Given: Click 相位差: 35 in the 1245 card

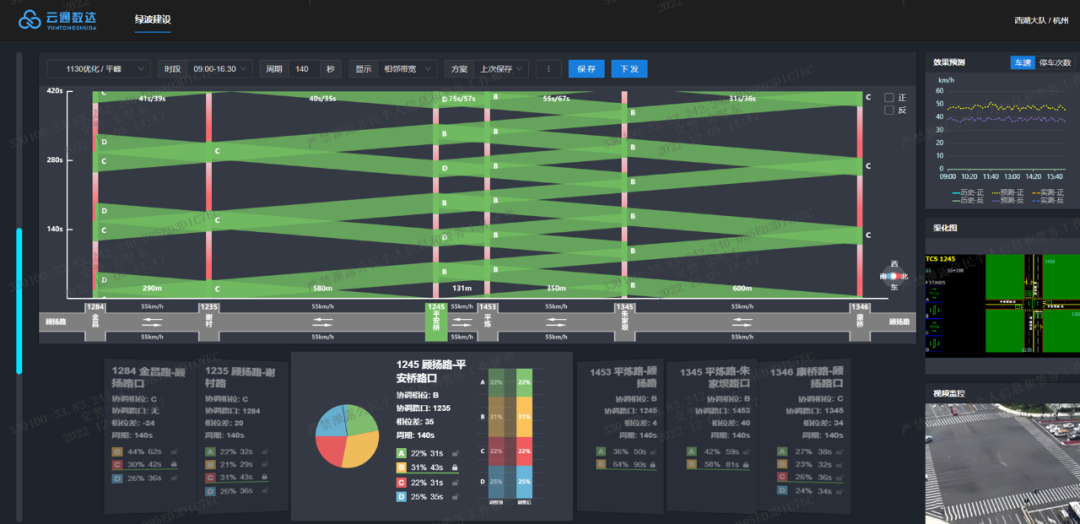Looking at the screenshot, I should point(415,421).
